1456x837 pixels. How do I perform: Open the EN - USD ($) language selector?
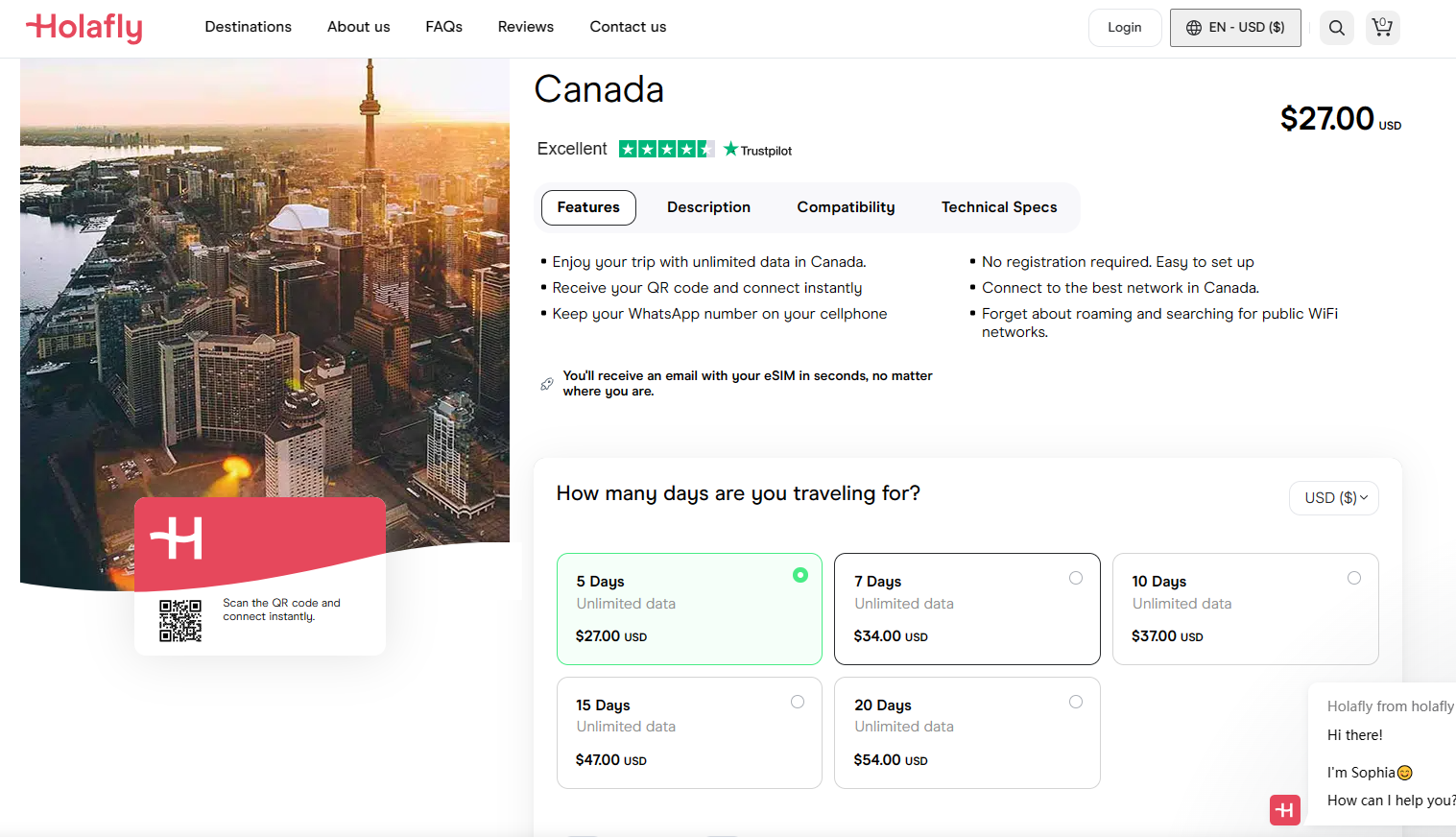pos(1235,28)
